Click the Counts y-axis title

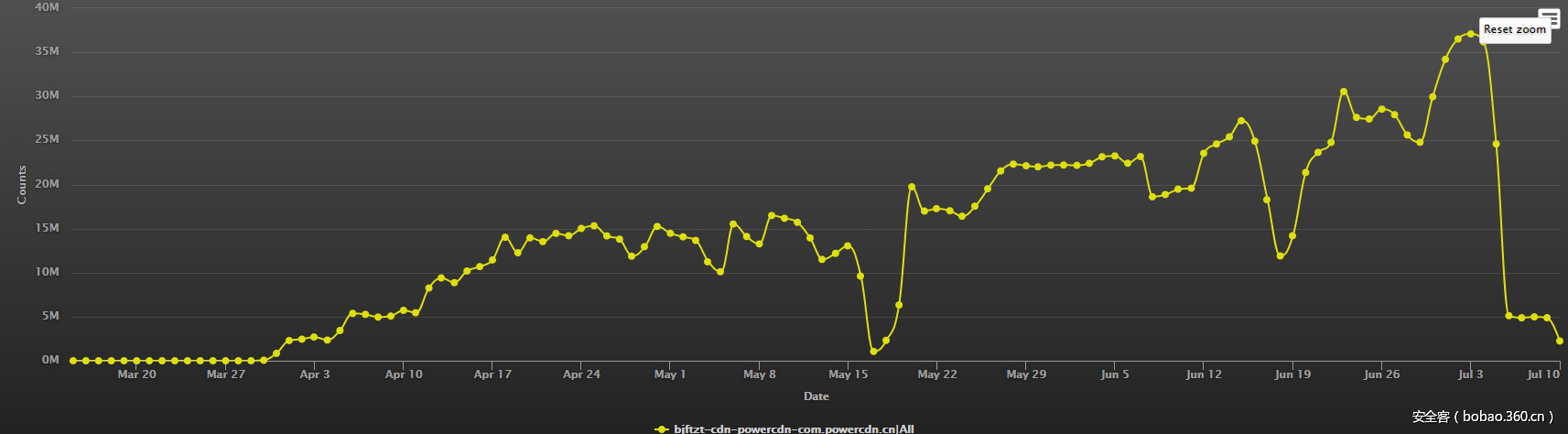(x=22, y=184)
